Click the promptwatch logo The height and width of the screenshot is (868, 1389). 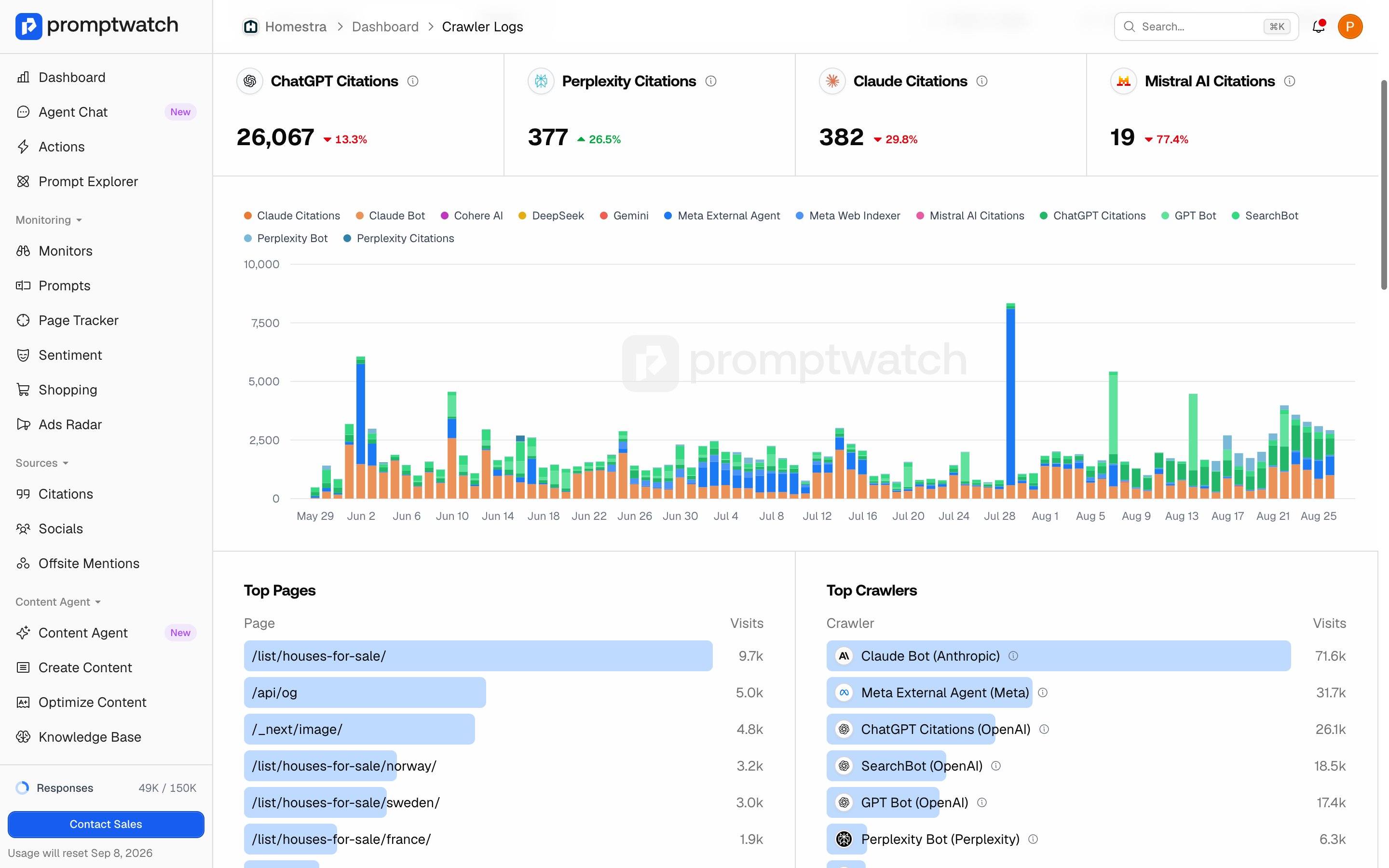click(96, 26)
